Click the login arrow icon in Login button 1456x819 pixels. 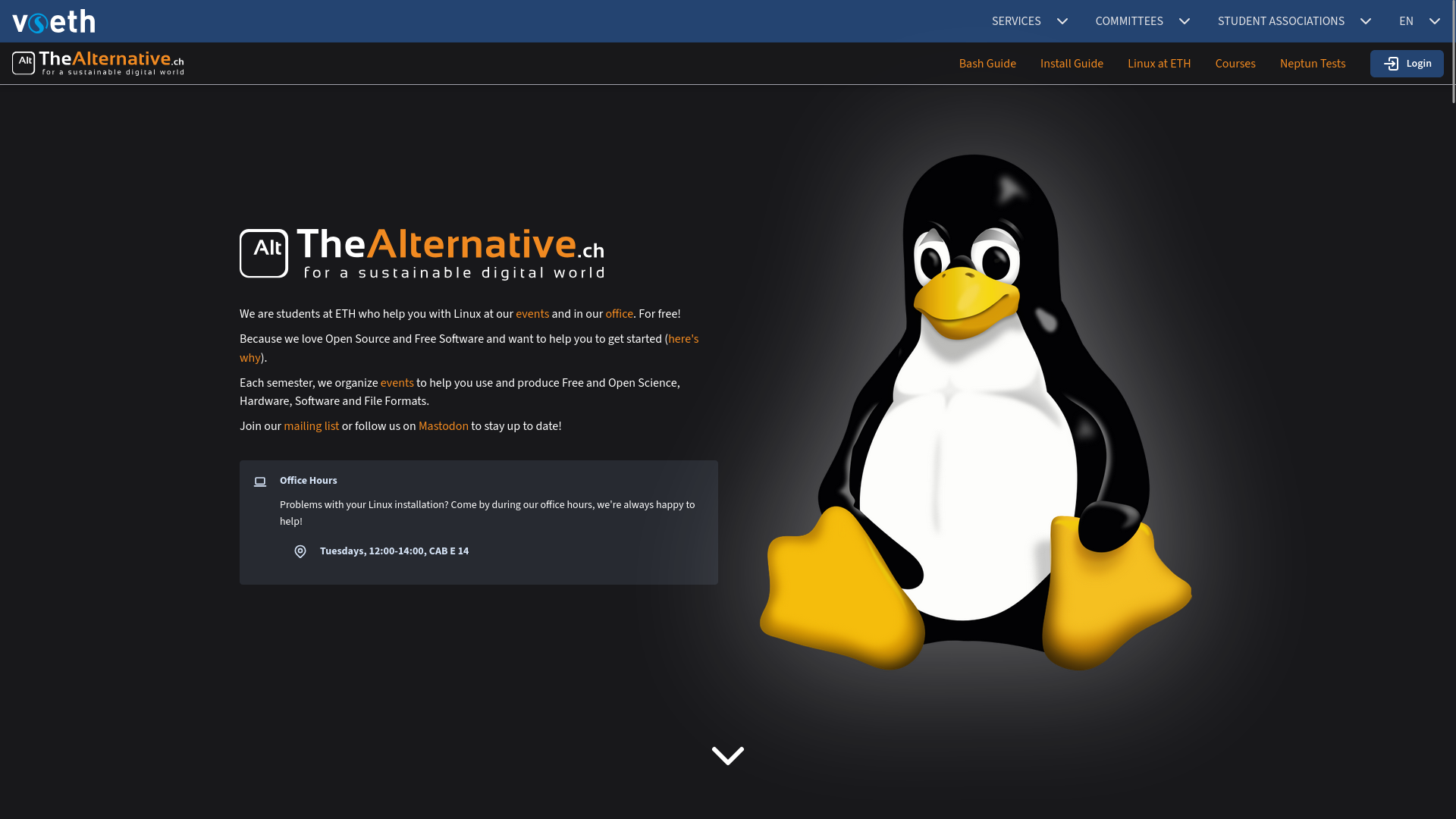point(1391,64)
